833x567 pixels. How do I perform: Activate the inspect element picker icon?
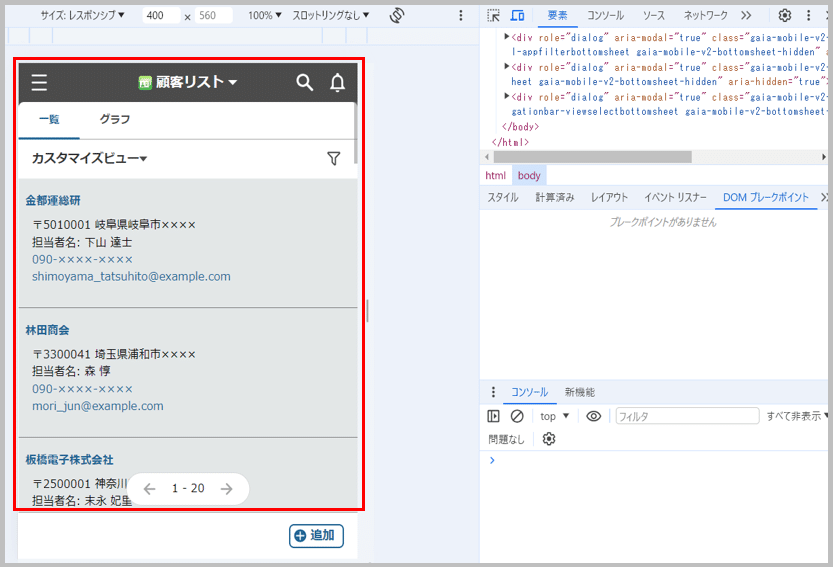[x=494, y=15]
